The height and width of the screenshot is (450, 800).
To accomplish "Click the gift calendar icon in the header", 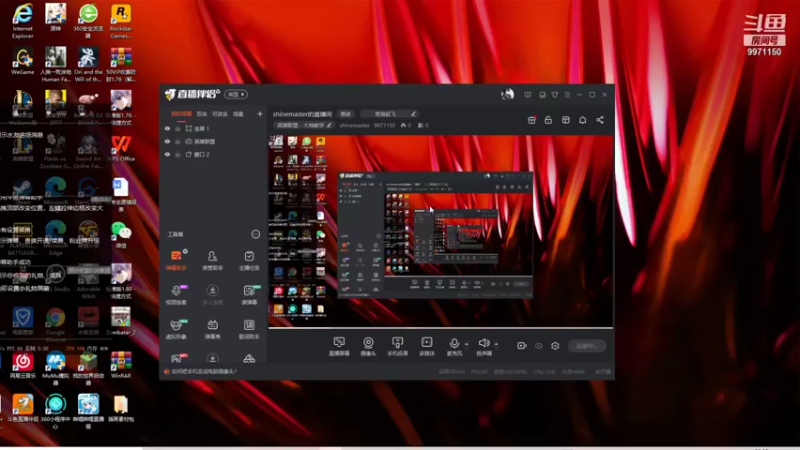I will (531, 120).
